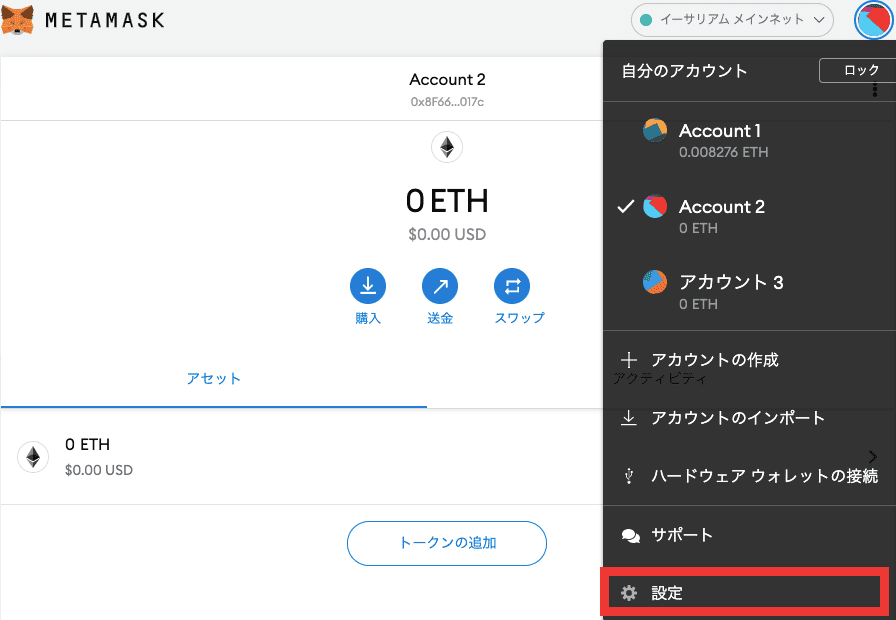Click the アカウント 3 avatar icon
This screenshot has height=620, width=896.
click(x=655, y=282)
